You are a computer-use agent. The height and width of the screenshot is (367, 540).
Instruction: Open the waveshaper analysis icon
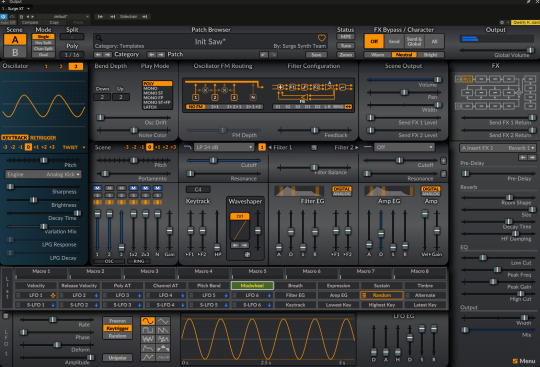(247, 254)
